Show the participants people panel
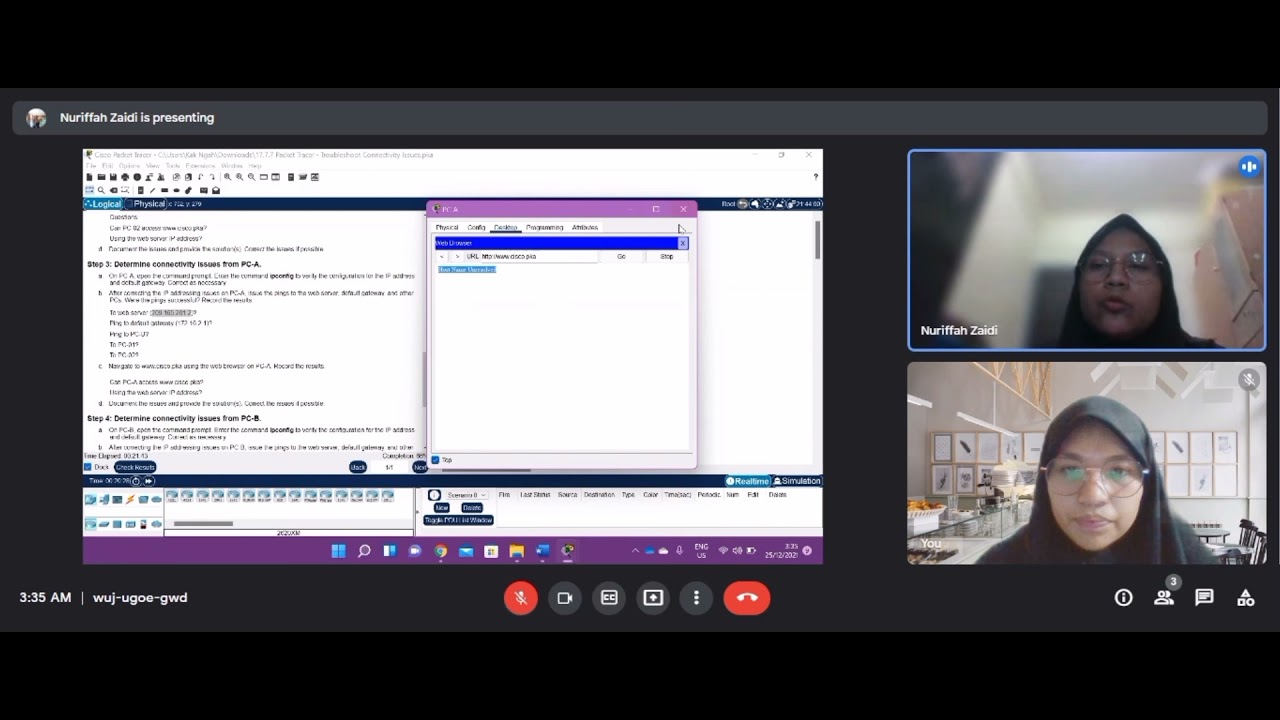This screenshot has width=1280, height=720. pos(1164,598)
